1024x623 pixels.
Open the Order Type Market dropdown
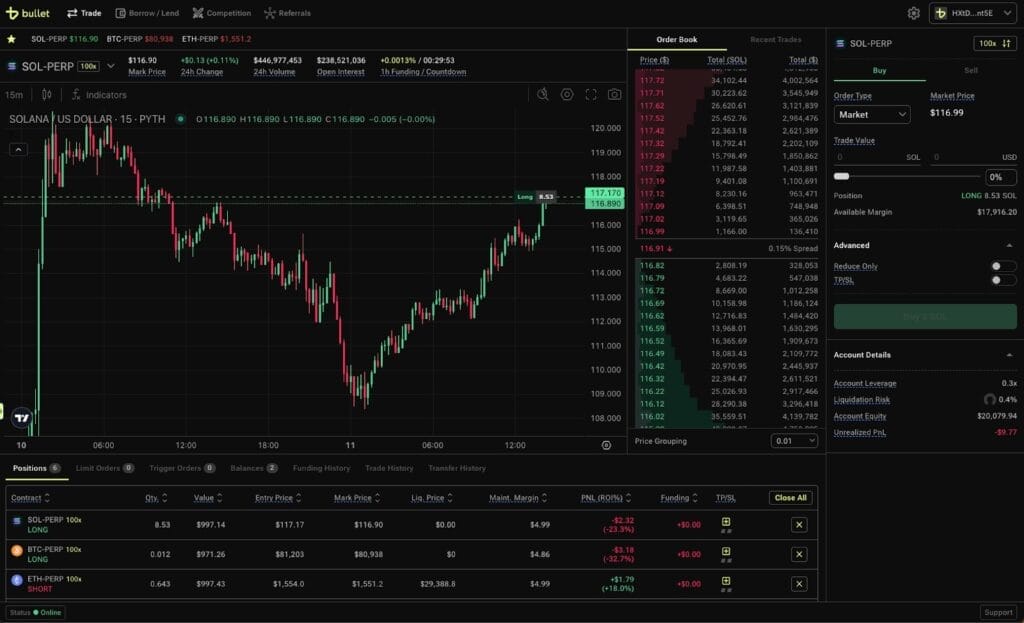click(872, 114)
